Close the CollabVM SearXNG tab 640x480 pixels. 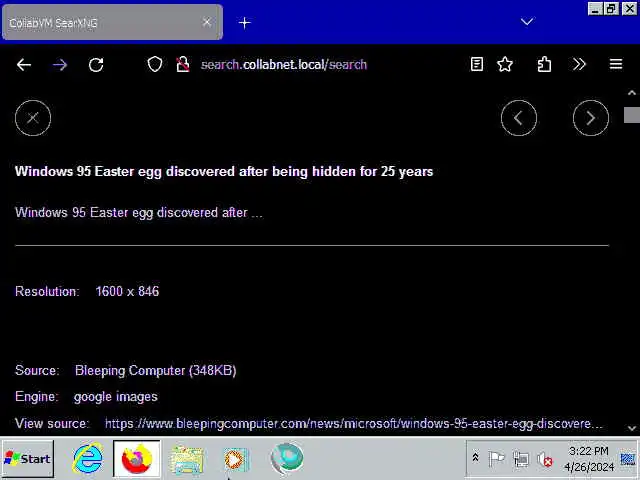tap(207, 22)
